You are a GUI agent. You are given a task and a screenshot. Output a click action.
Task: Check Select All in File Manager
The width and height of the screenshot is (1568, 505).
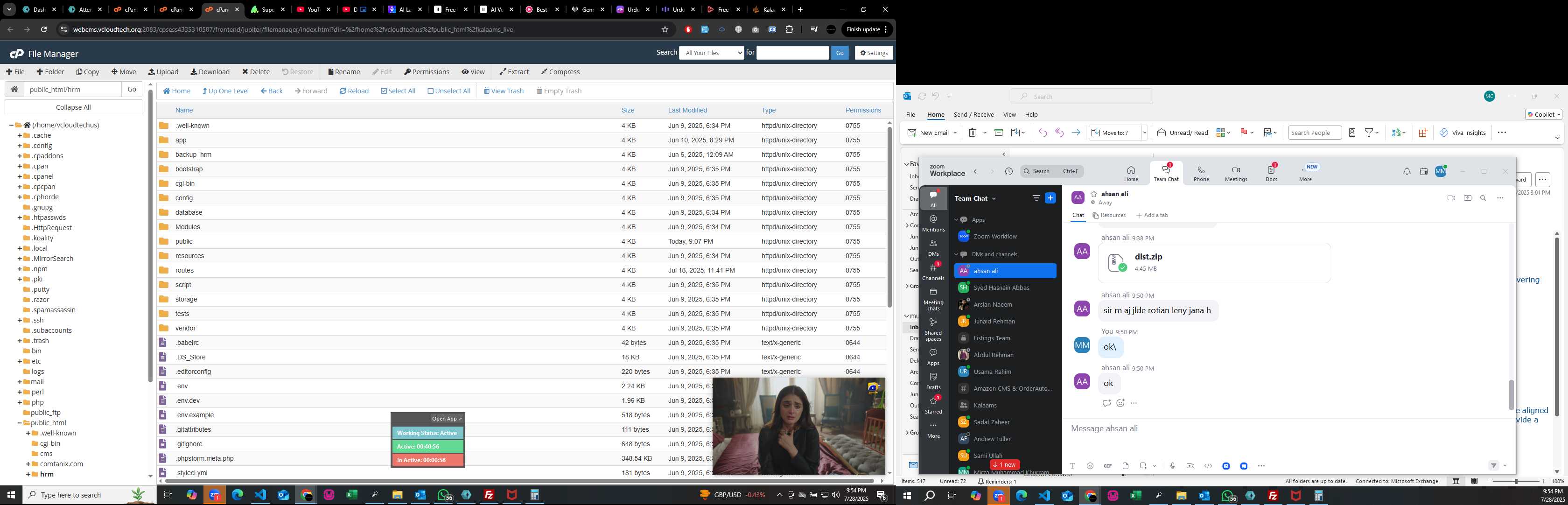[398, 91]
